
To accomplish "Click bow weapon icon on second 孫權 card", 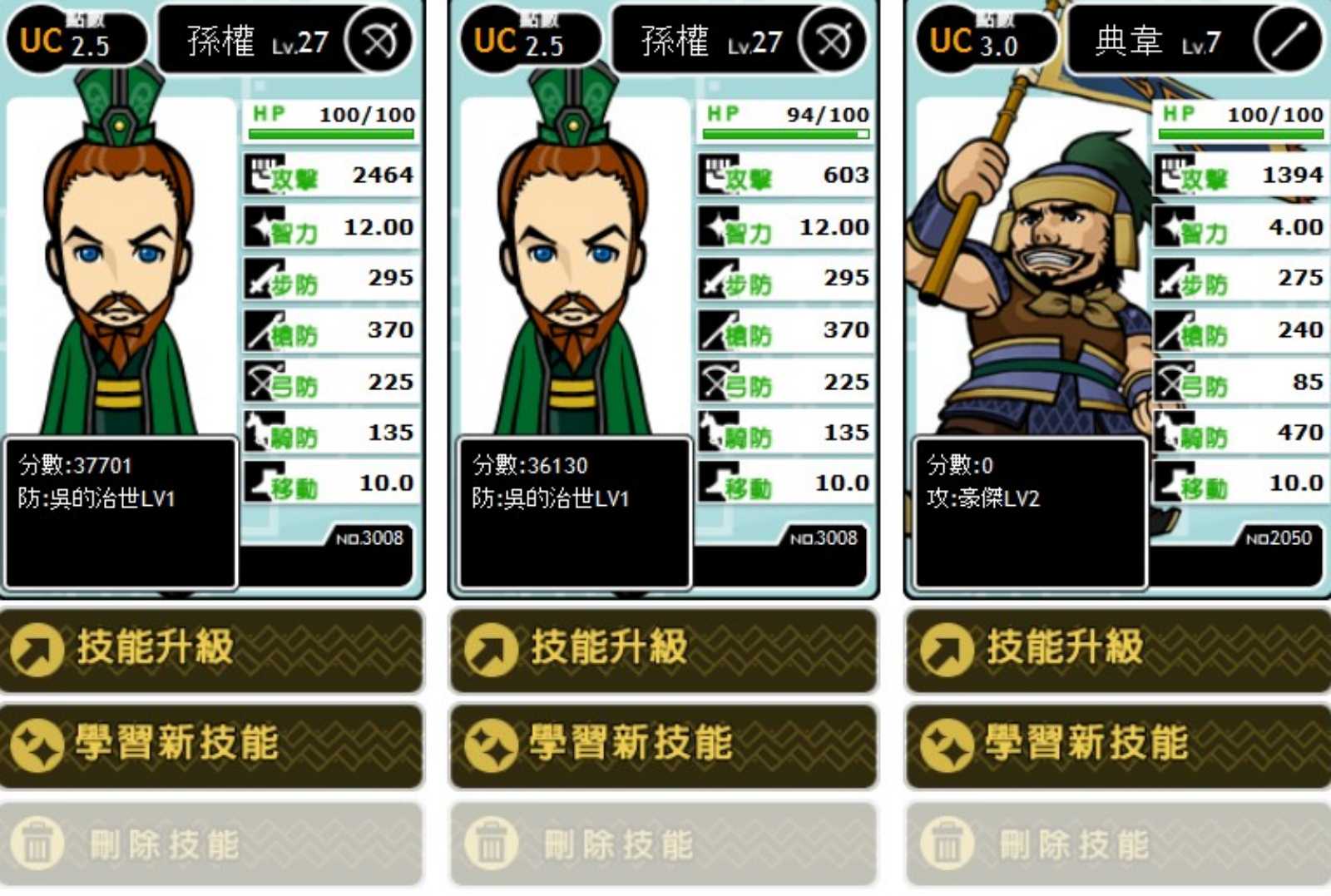I will pos(833,40).
